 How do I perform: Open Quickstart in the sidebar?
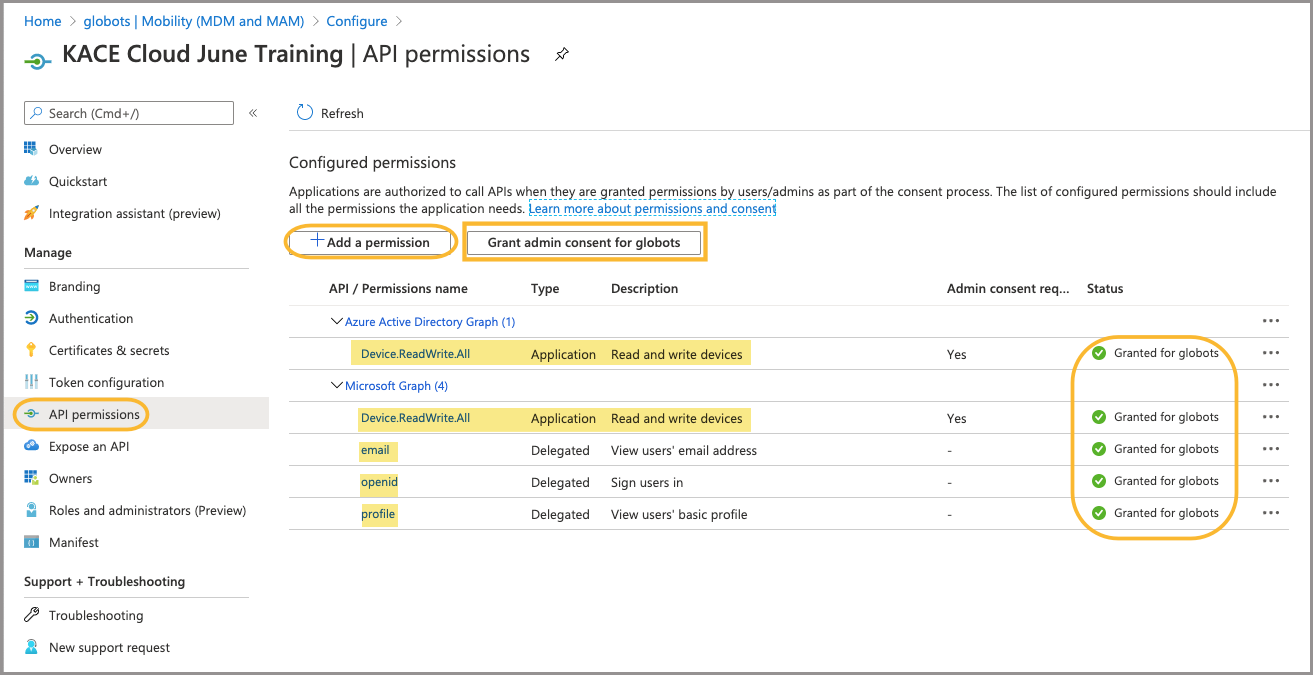(x=78, y=181)
